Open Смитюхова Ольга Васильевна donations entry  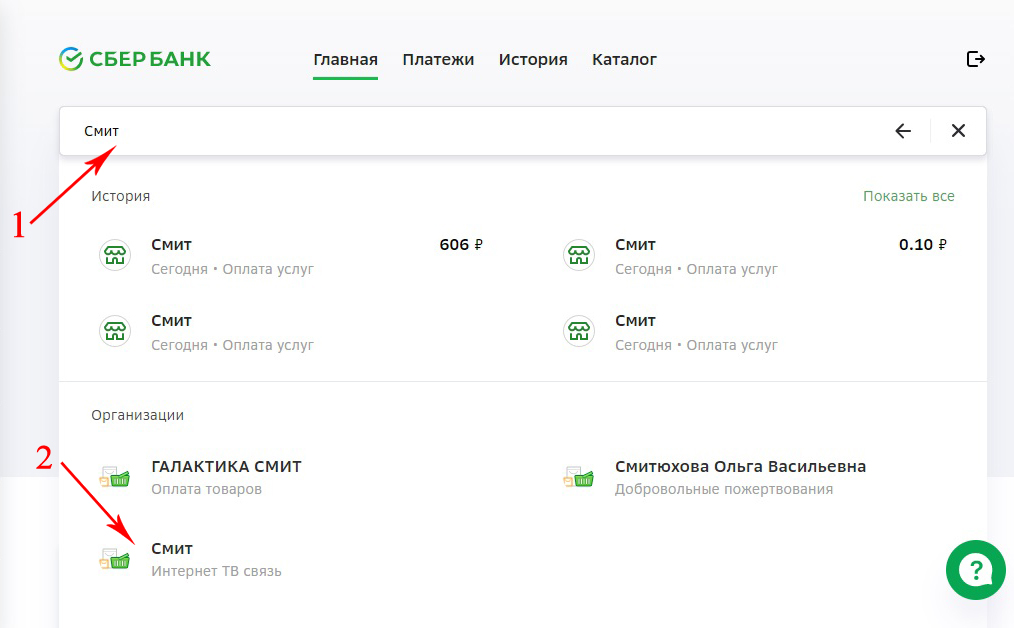(740, 476)
